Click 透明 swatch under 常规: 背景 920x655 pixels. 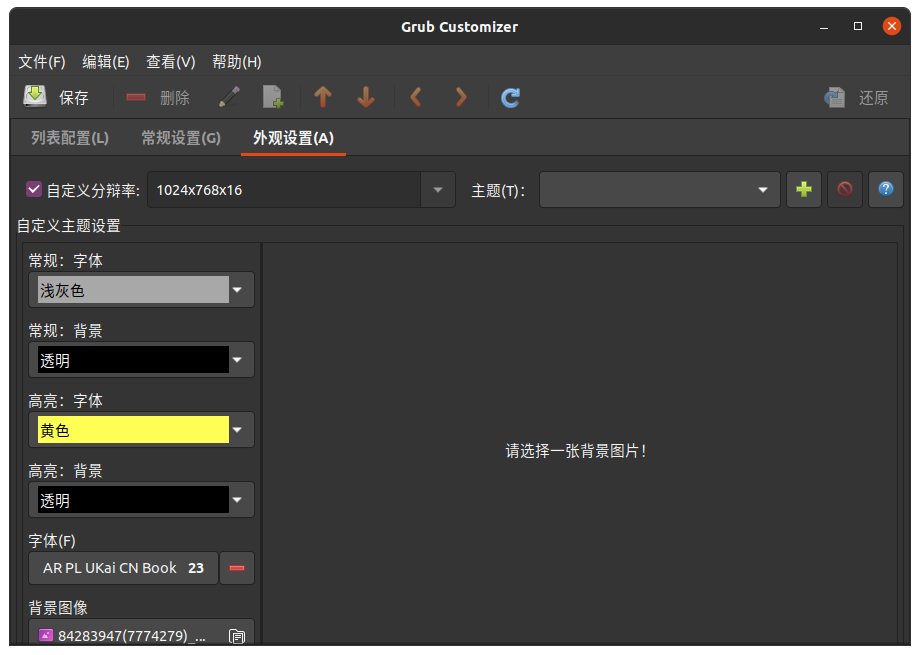[x=133, y=359]
